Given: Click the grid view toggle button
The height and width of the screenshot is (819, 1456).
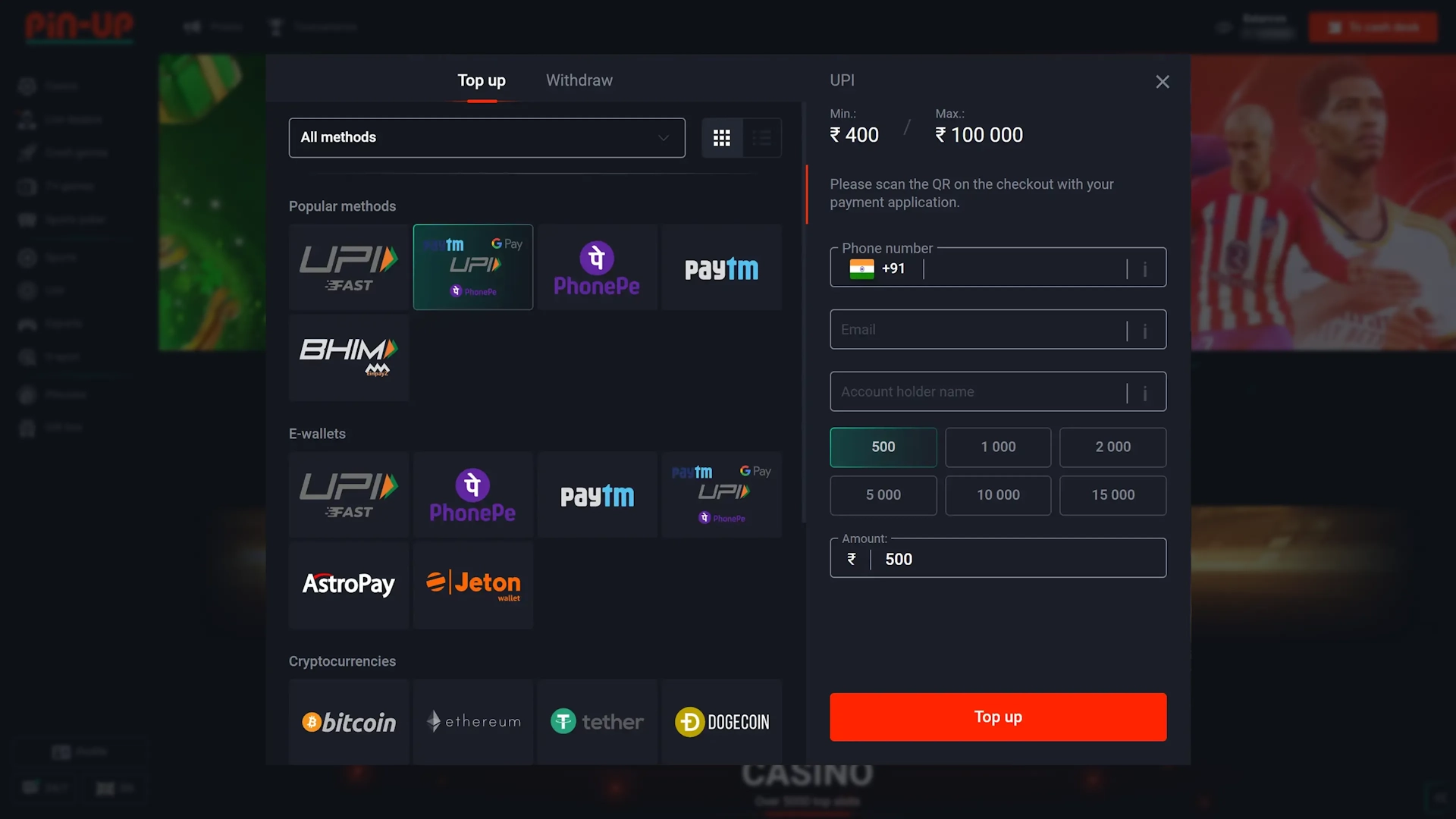Looking at the screenshot, I should coord(722,137).
